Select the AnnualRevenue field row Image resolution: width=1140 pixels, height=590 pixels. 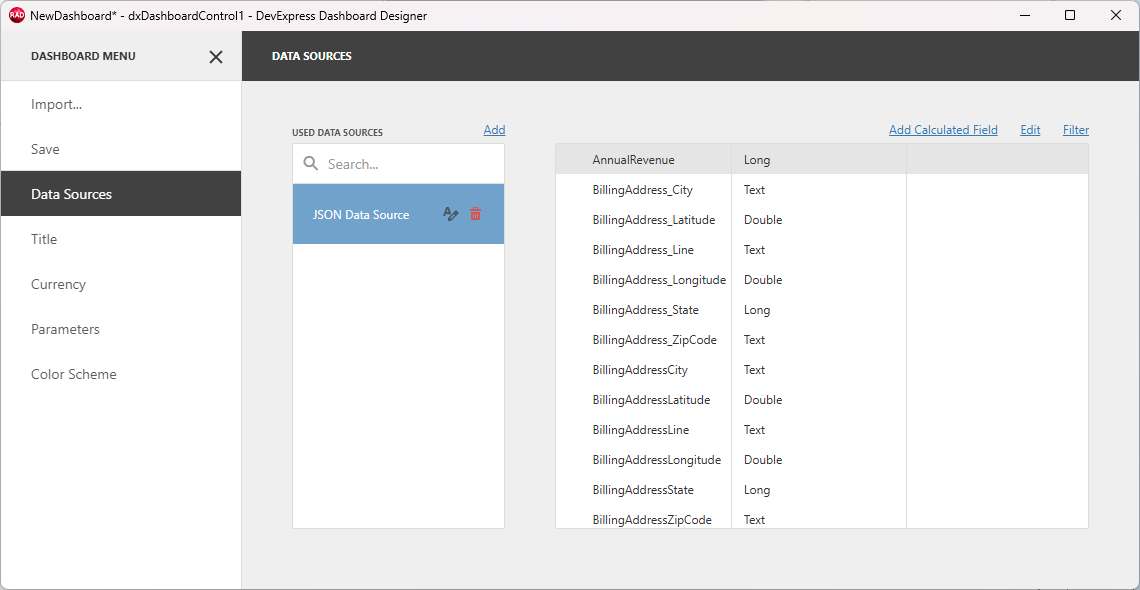(x=634, y=159)
